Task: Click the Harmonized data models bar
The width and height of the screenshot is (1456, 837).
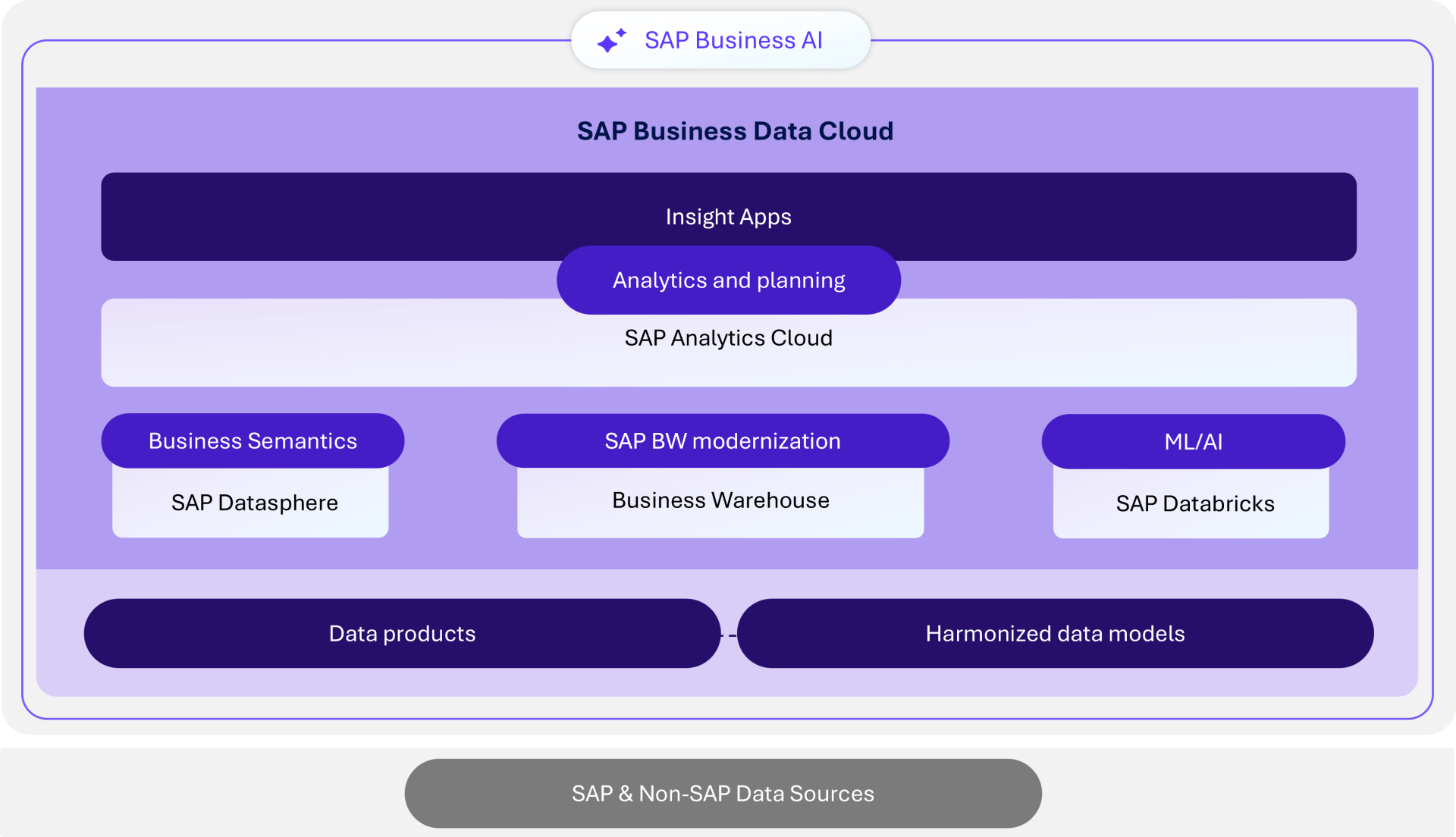Action: pyautogui.click(x=1055, y=633)
